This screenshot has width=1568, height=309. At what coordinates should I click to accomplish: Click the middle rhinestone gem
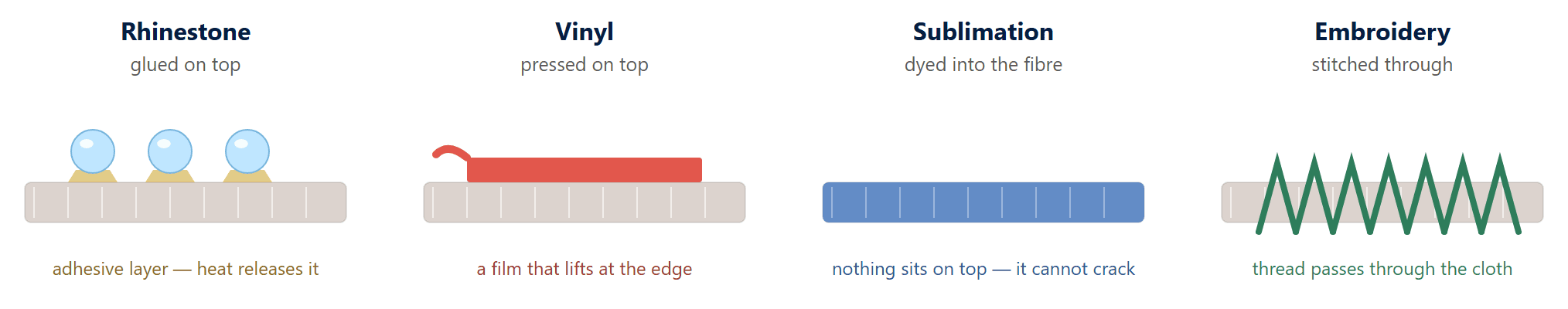click(170, 151)
